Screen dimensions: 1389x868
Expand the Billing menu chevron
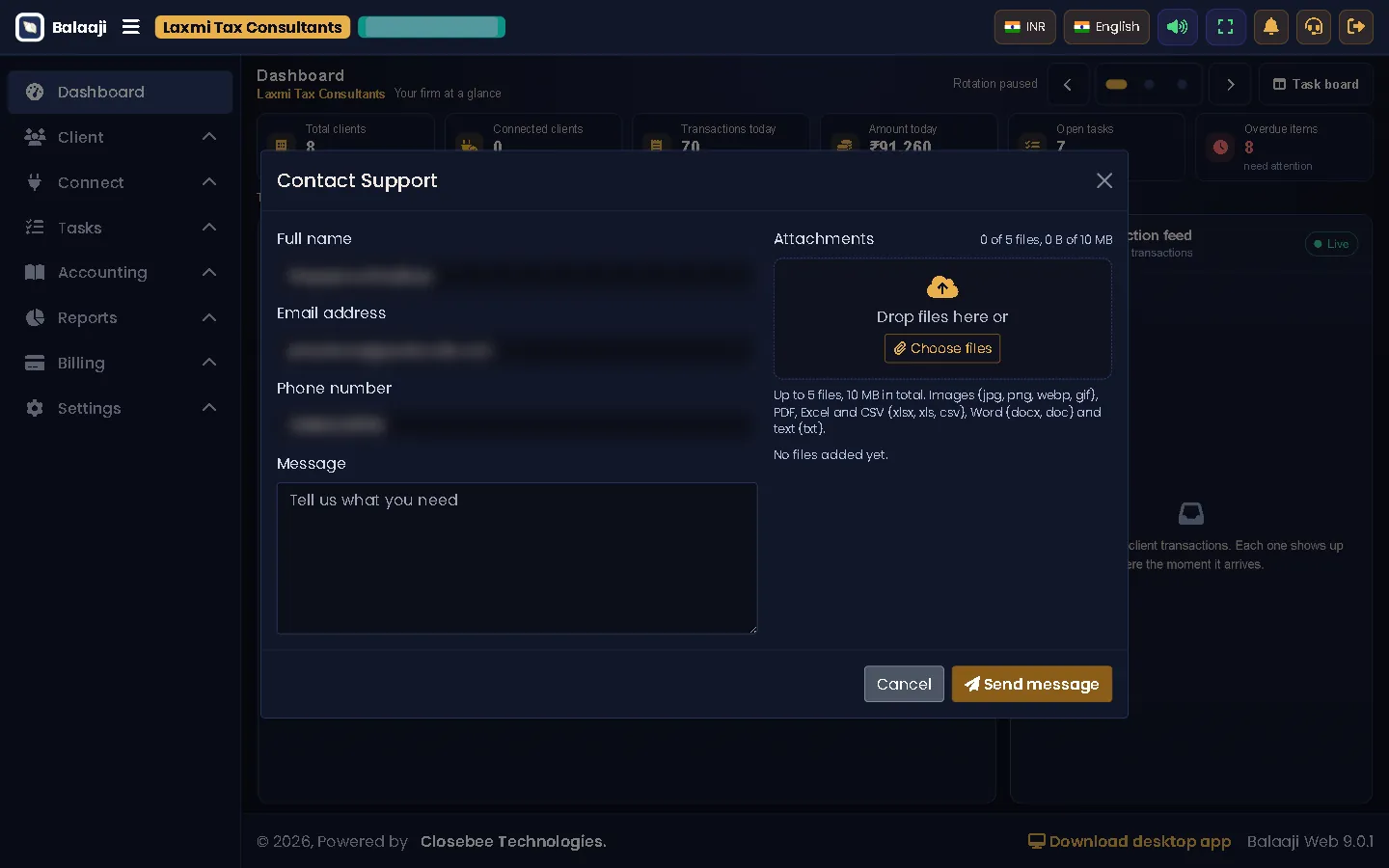[209, 363]
